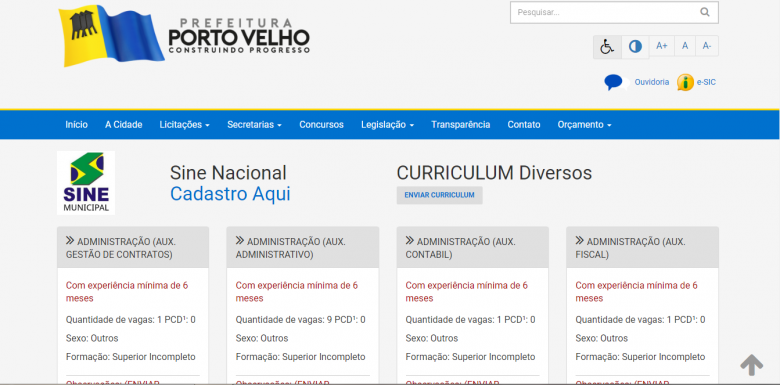This screenshot has width=780, height=385.
Task: Click Formação text in Aux. Contabil card
Action: point(470,357)
